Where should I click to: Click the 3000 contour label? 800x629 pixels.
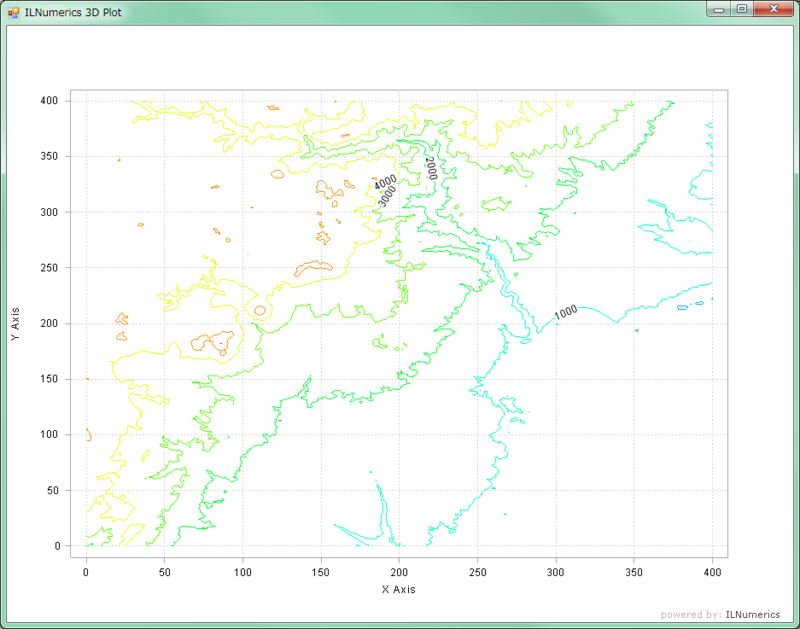pyautogui.click(x=387, y=196)
